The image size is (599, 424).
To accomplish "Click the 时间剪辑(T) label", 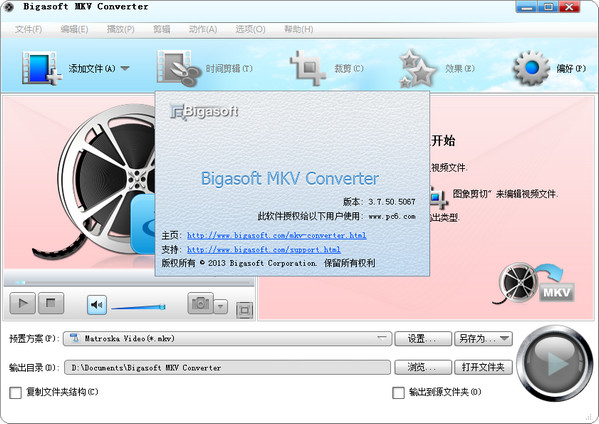I will 229,69.
